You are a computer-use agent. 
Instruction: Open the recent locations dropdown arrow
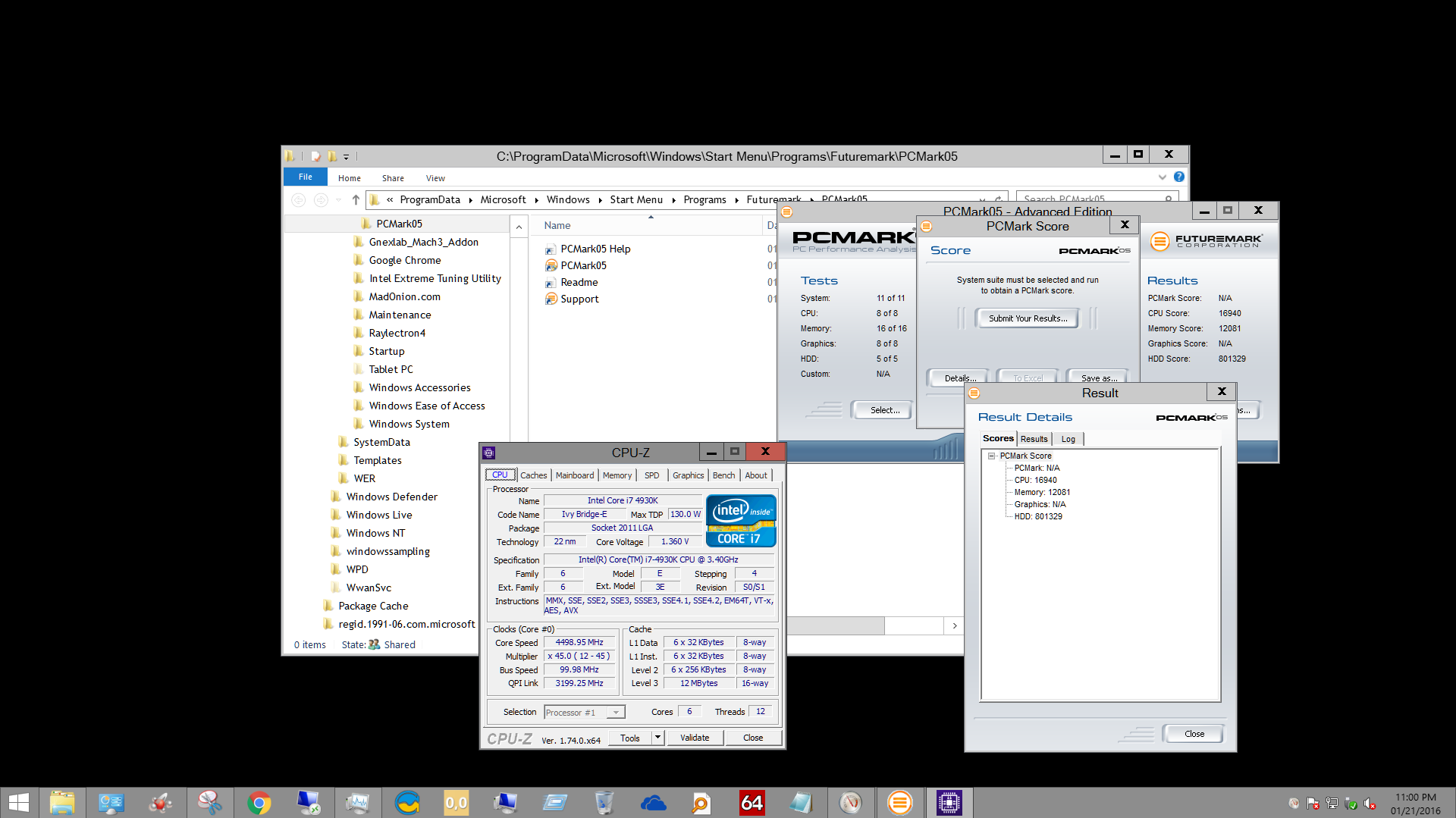pyautogui.click(x=338, y=200)
